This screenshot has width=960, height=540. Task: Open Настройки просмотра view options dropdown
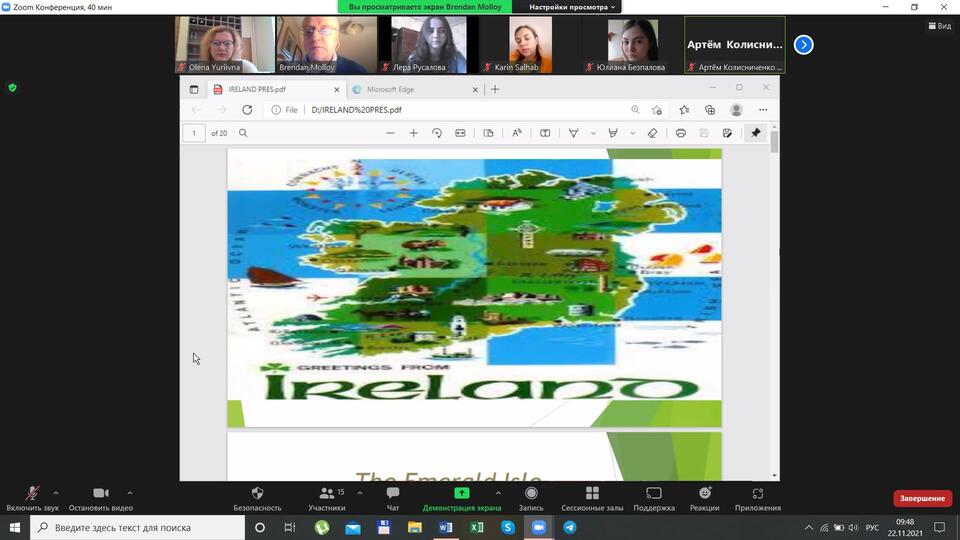572,7
